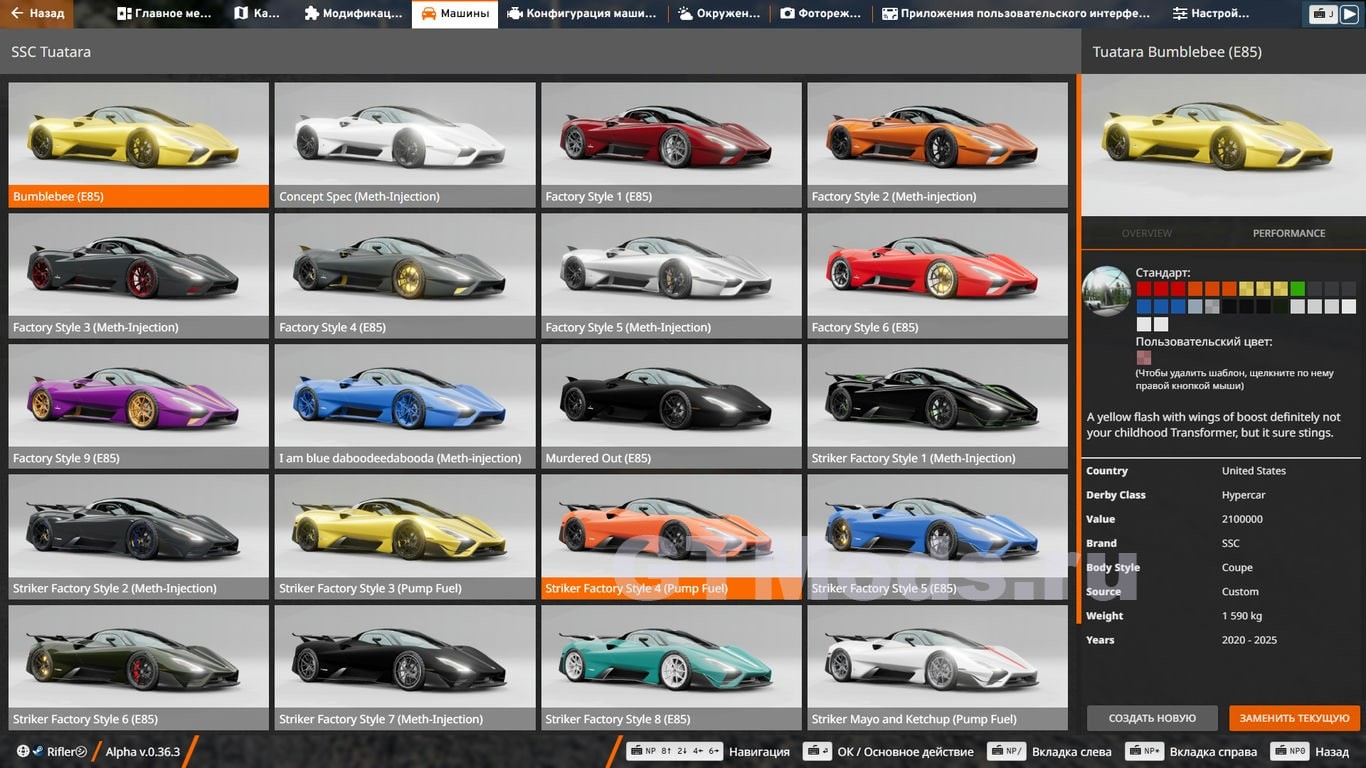The image size is (1366, 768).
Task: Pick the light steel-blue standard swatch
Action: tap(1195, 307)
